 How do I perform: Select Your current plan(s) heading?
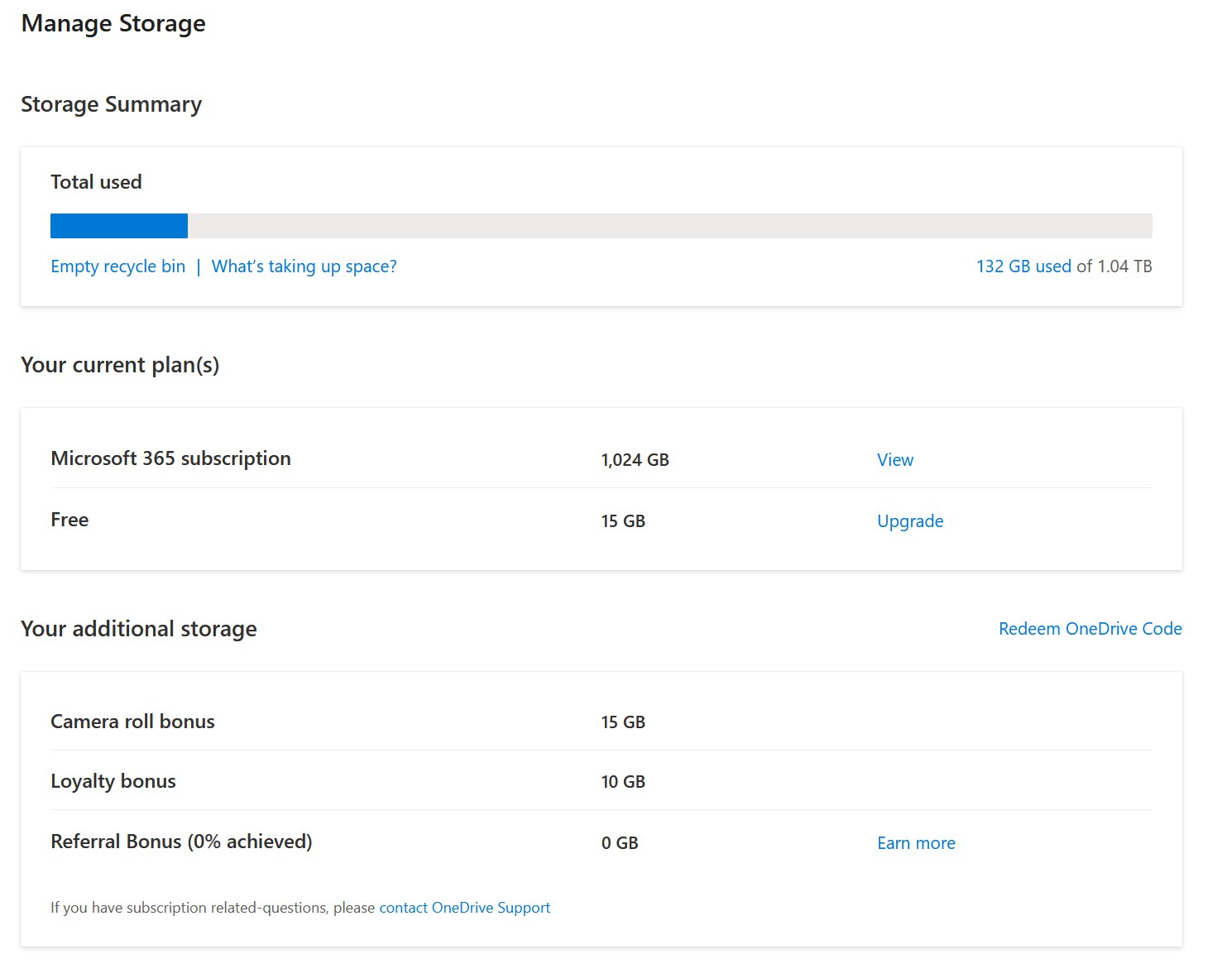120,365
